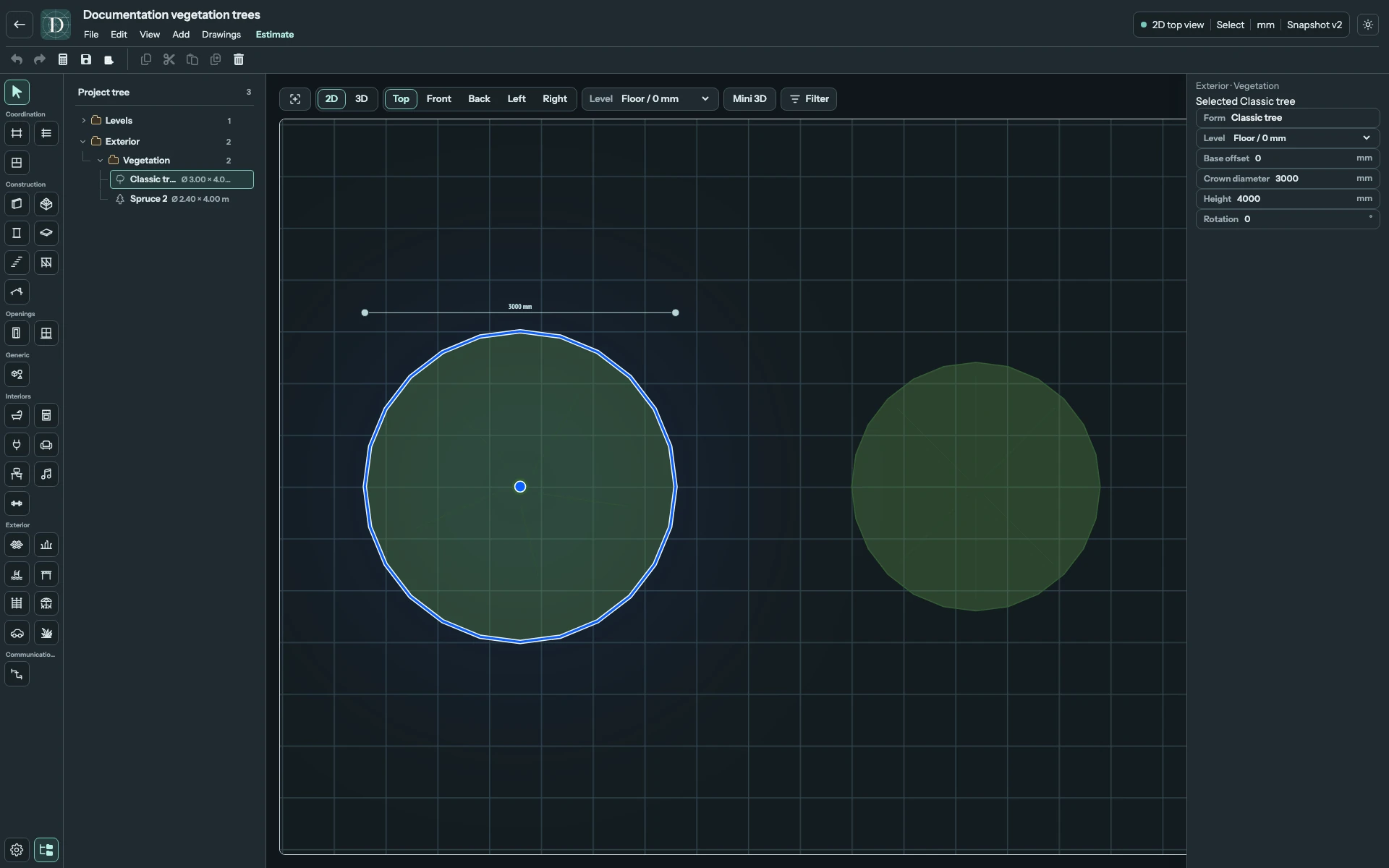Viewport: 1389px width, 868px height.
Task: Click the fit-to-view focus icon
Action: tap(295, 99)
